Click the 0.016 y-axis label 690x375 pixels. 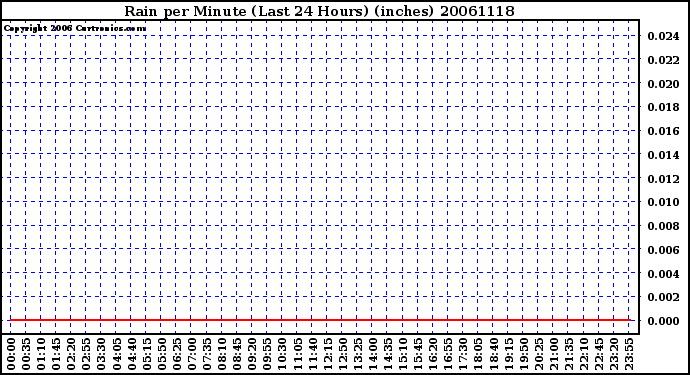(663, 131)
